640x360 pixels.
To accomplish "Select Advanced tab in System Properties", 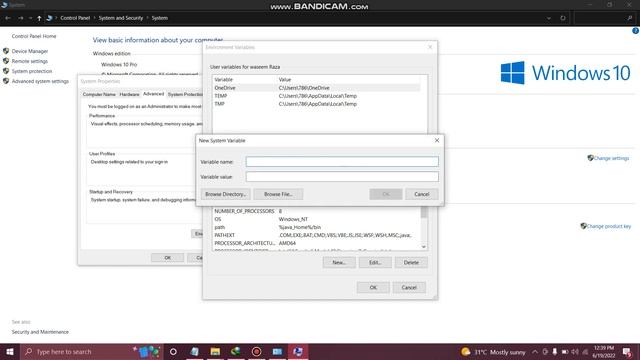I will point(153,94).
